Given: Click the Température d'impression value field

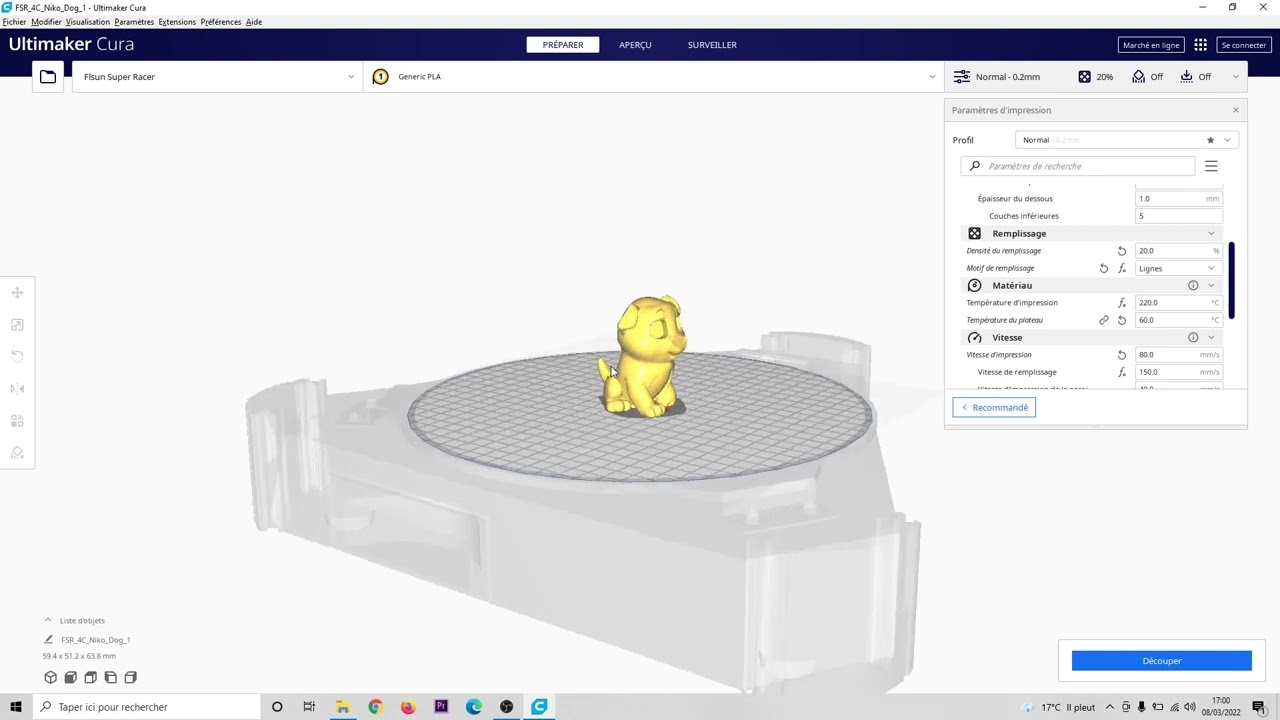Looking at the screenshot, I should 1178,303.
